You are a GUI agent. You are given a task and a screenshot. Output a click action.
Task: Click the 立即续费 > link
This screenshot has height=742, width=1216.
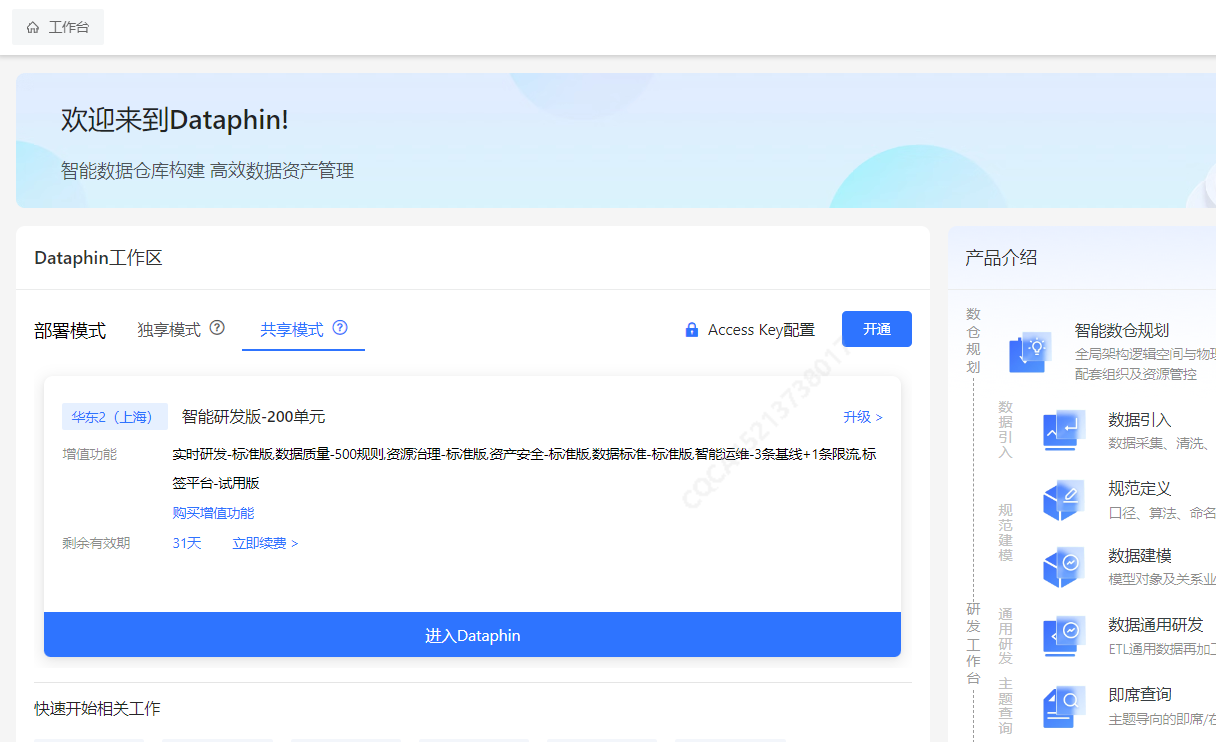pyautogui.click(x=265, y=543)
